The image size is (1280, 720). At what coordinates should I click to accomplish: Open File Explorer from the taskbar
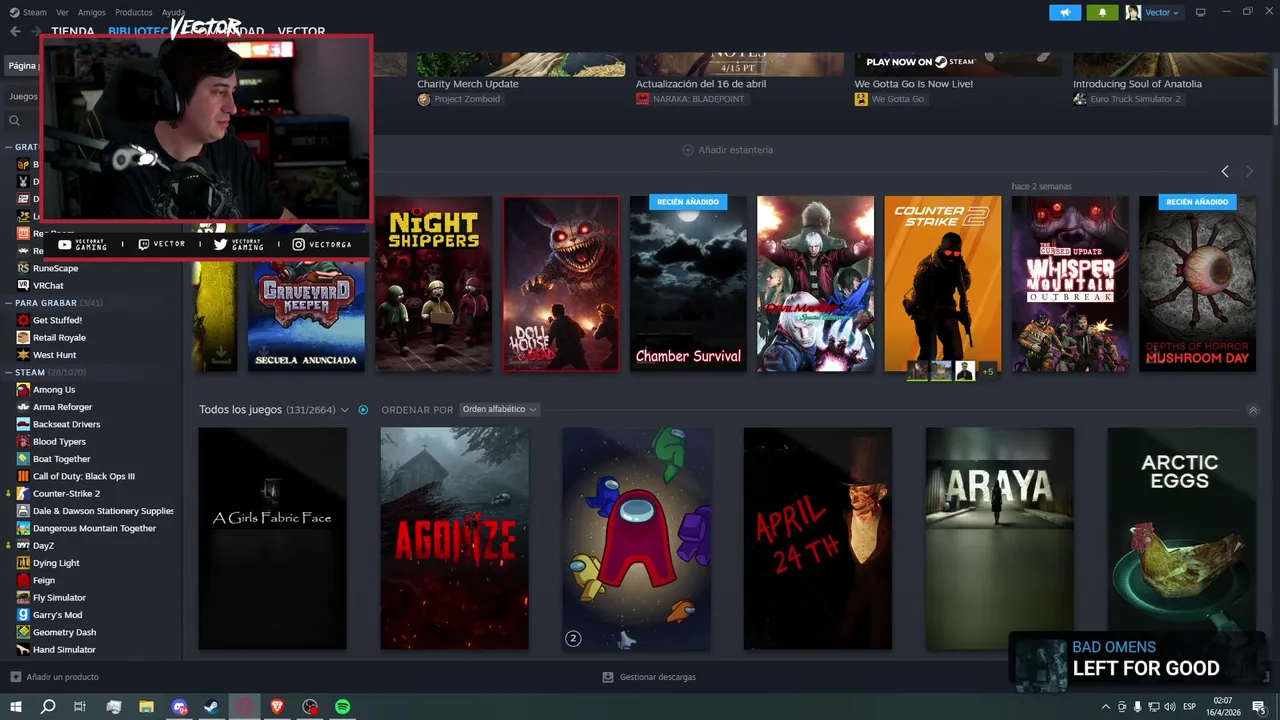pos(146,707)
